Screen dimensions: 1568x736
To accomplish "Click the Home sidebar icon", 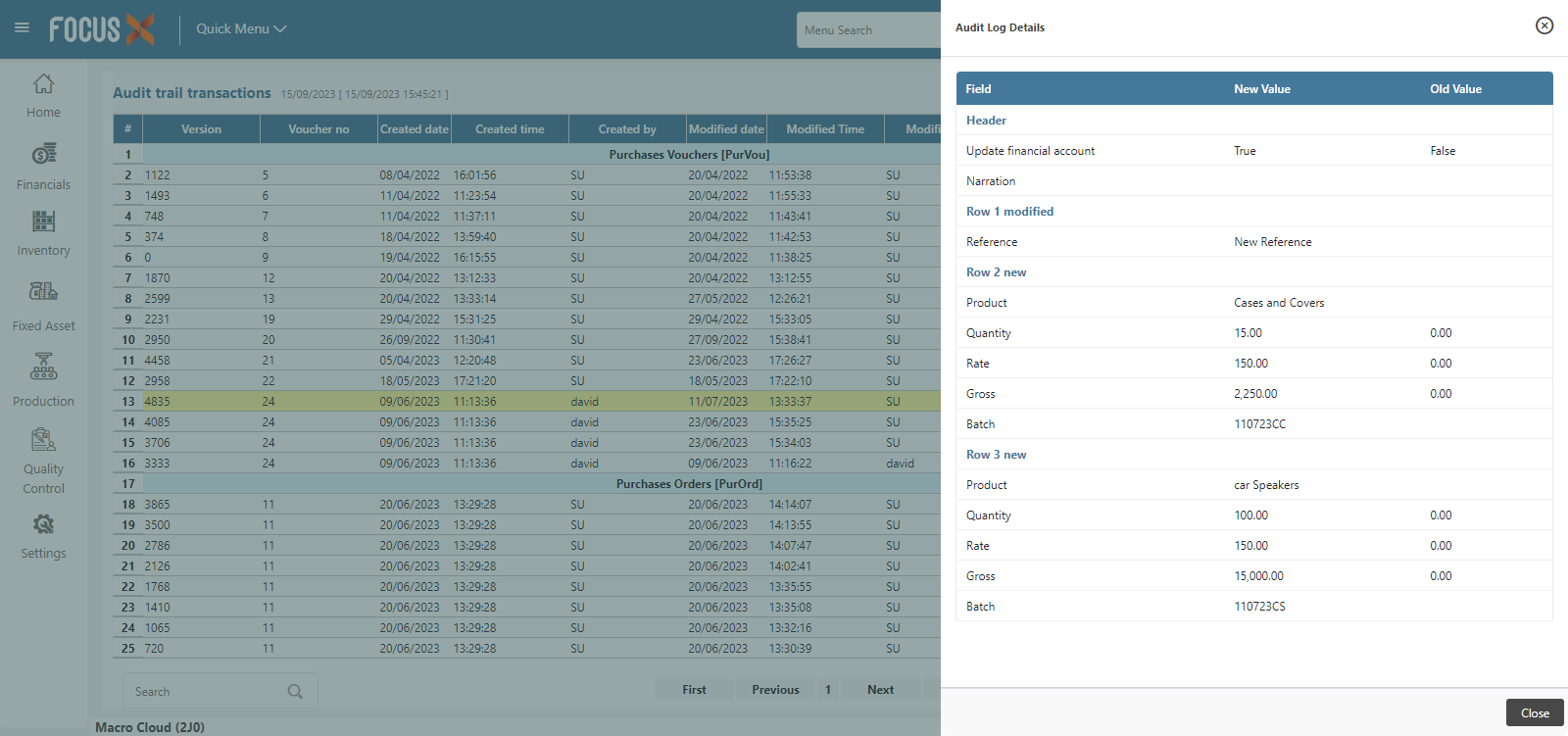I will tap(43, 84).
